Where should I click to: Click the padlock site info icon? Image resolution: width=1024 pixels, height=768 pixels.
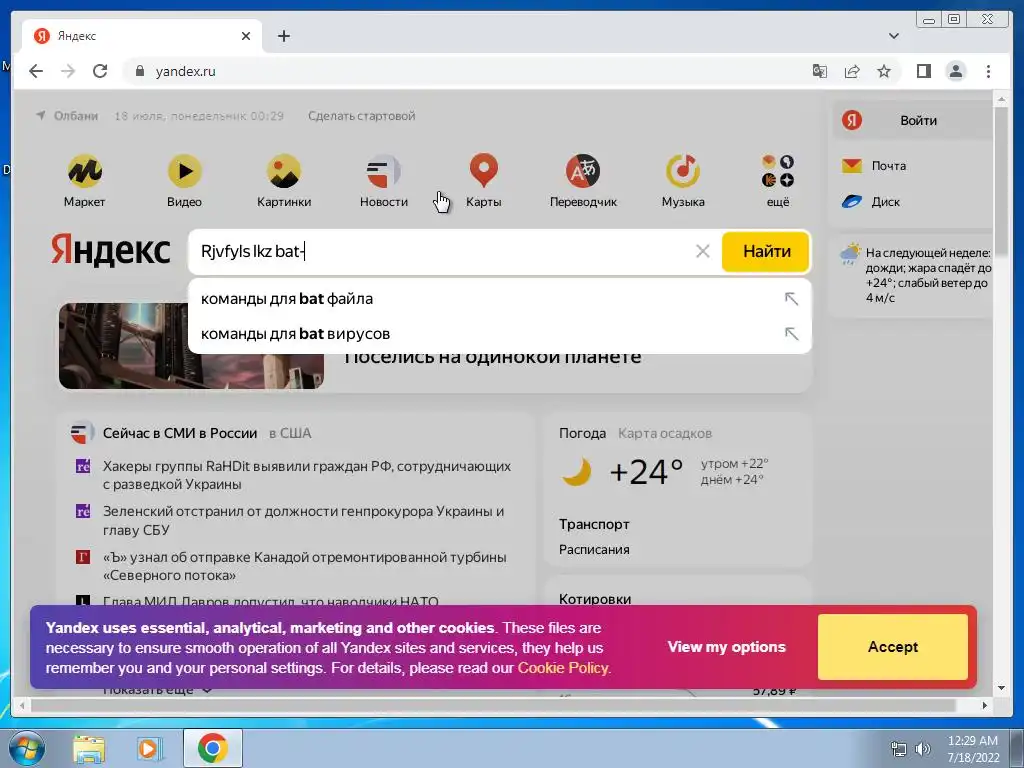[139, 71]
